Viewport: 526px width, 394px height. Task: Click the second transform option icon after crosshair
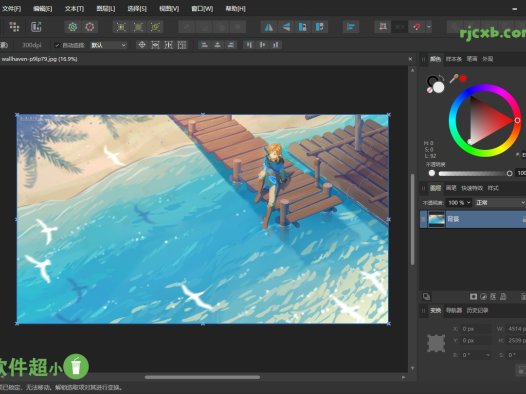point(155,45)
